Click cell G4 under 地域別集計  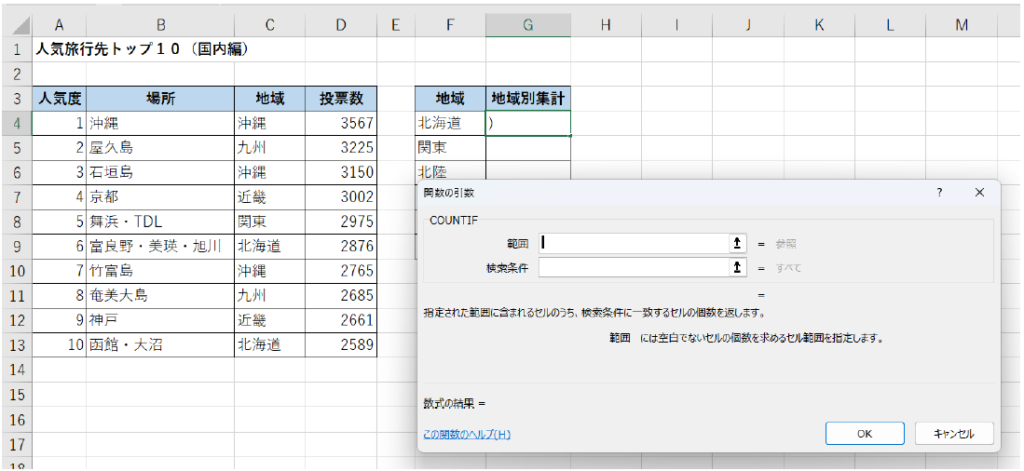coord(528,123)
